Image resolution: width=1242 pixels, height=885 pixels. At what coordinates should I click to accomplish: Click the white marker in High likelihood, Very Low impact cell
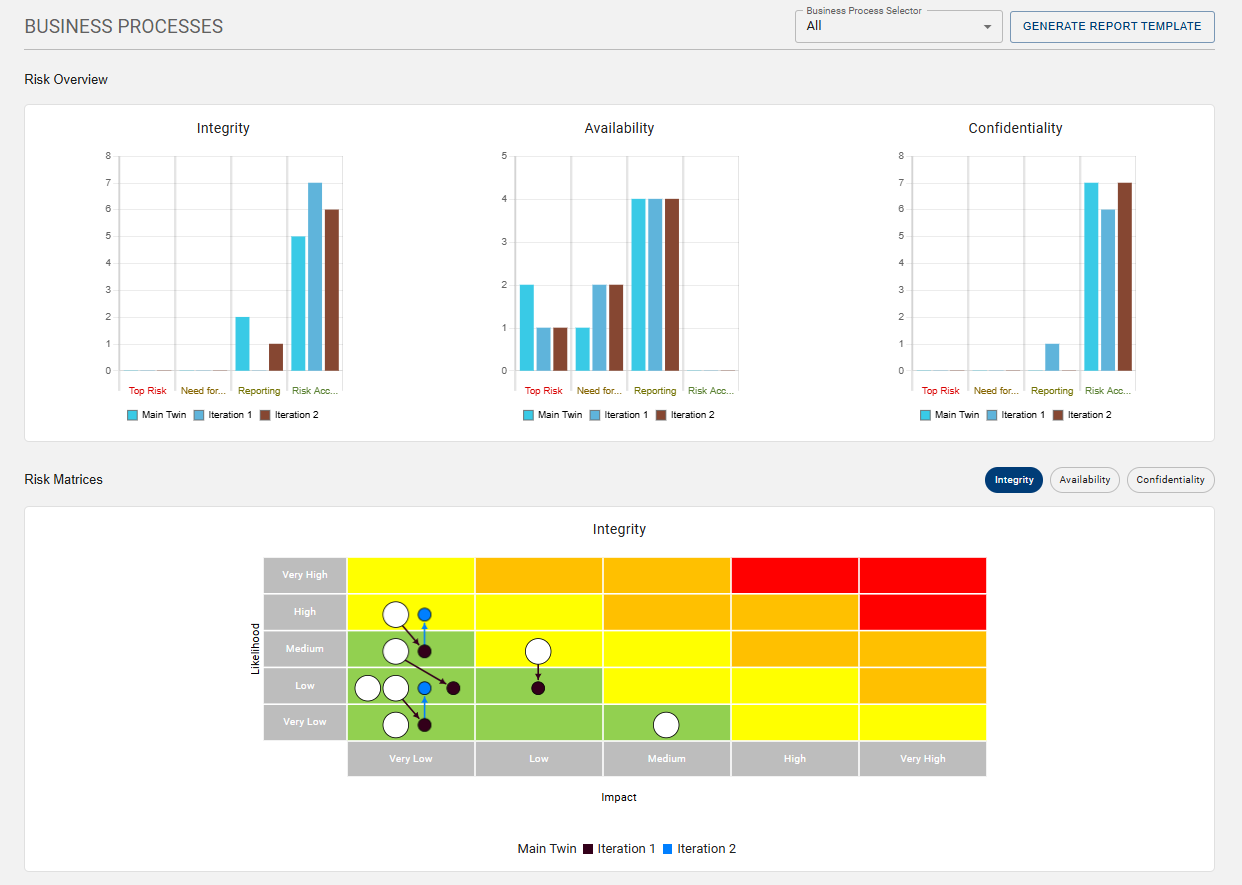pyautogui.click(x=396, y=614)
